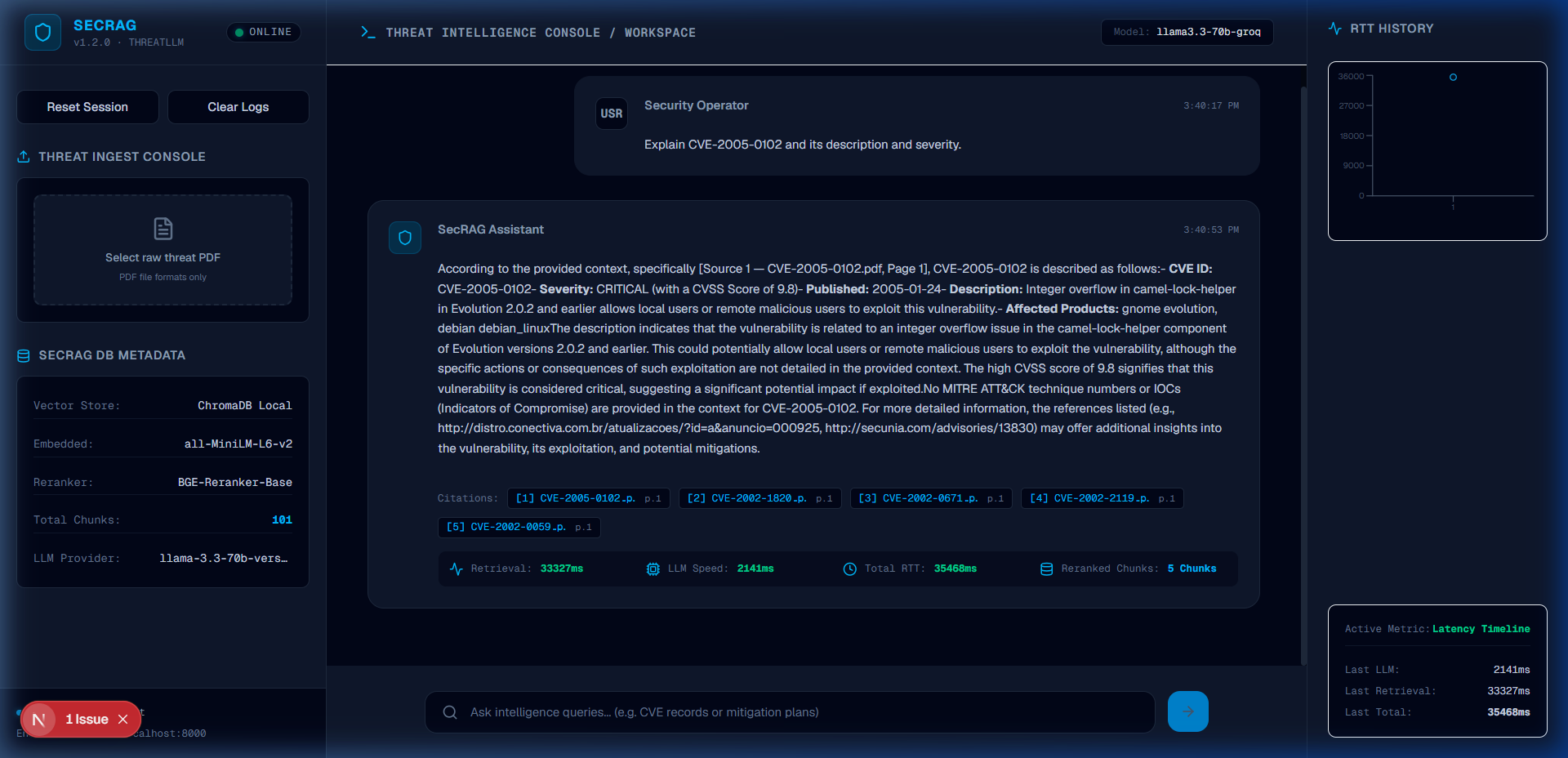The image size is (1568, 758).
Task: Click the Threat Ingest Console upload icon
Action: tap(24, 157)
